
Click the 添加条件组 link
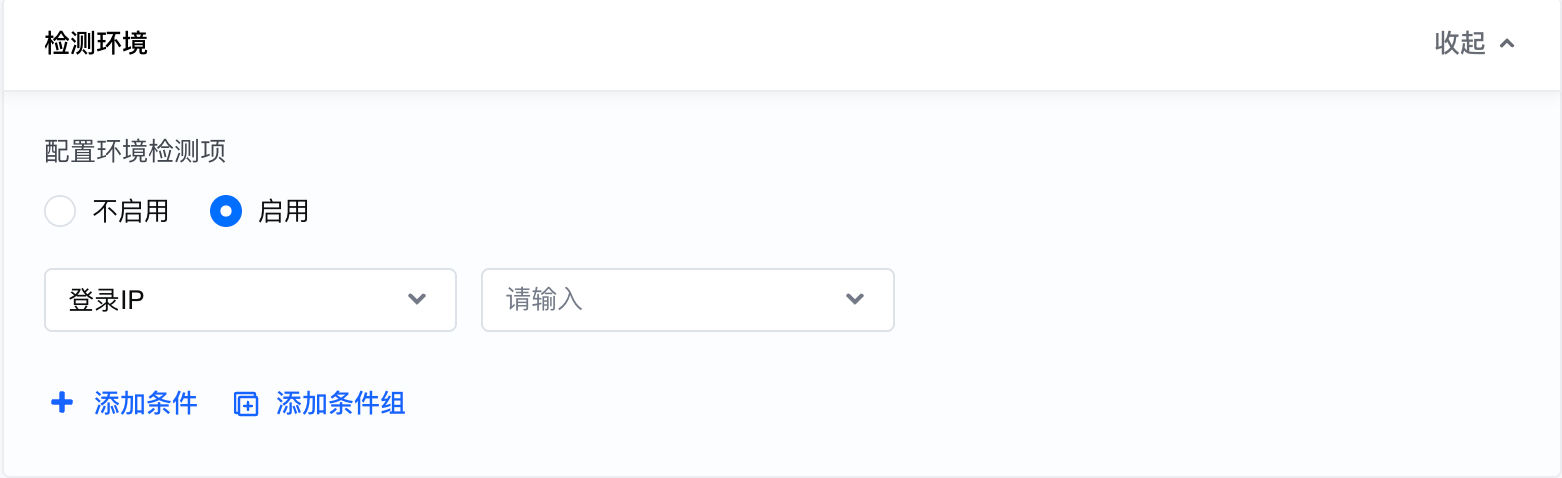click(x=340, y=403)
